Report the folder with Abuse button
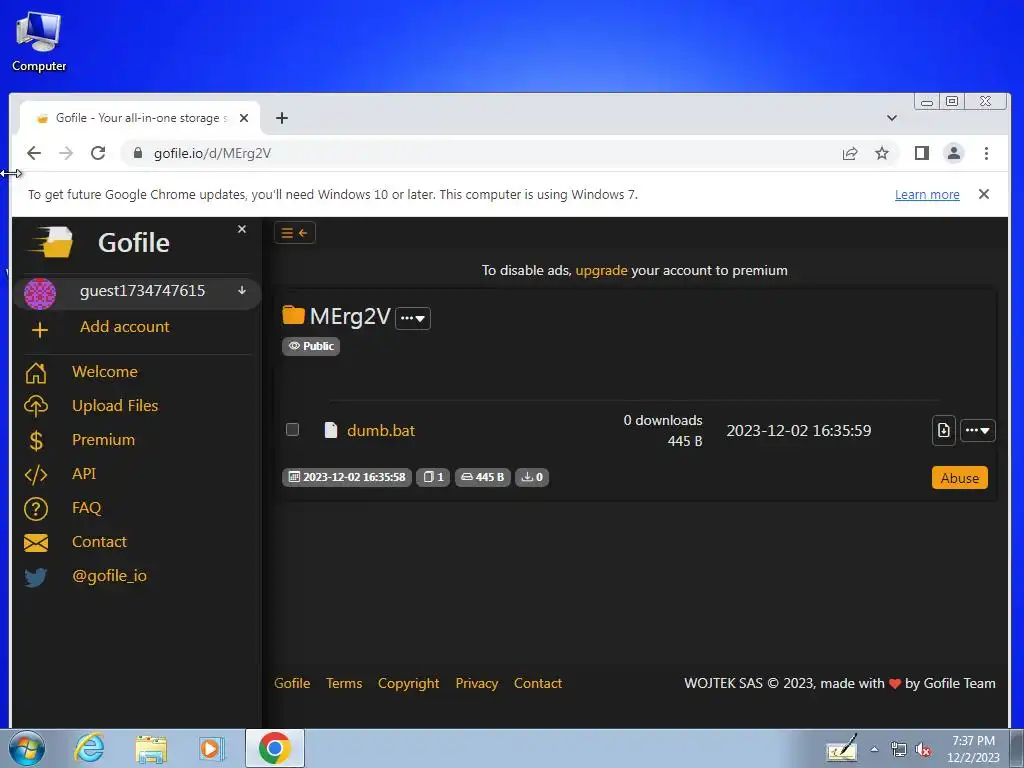 point(959,478)
